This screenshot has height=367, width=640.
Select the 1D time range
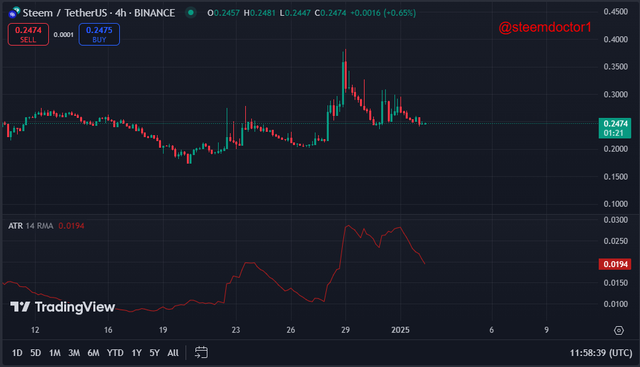tap(17, 353)
